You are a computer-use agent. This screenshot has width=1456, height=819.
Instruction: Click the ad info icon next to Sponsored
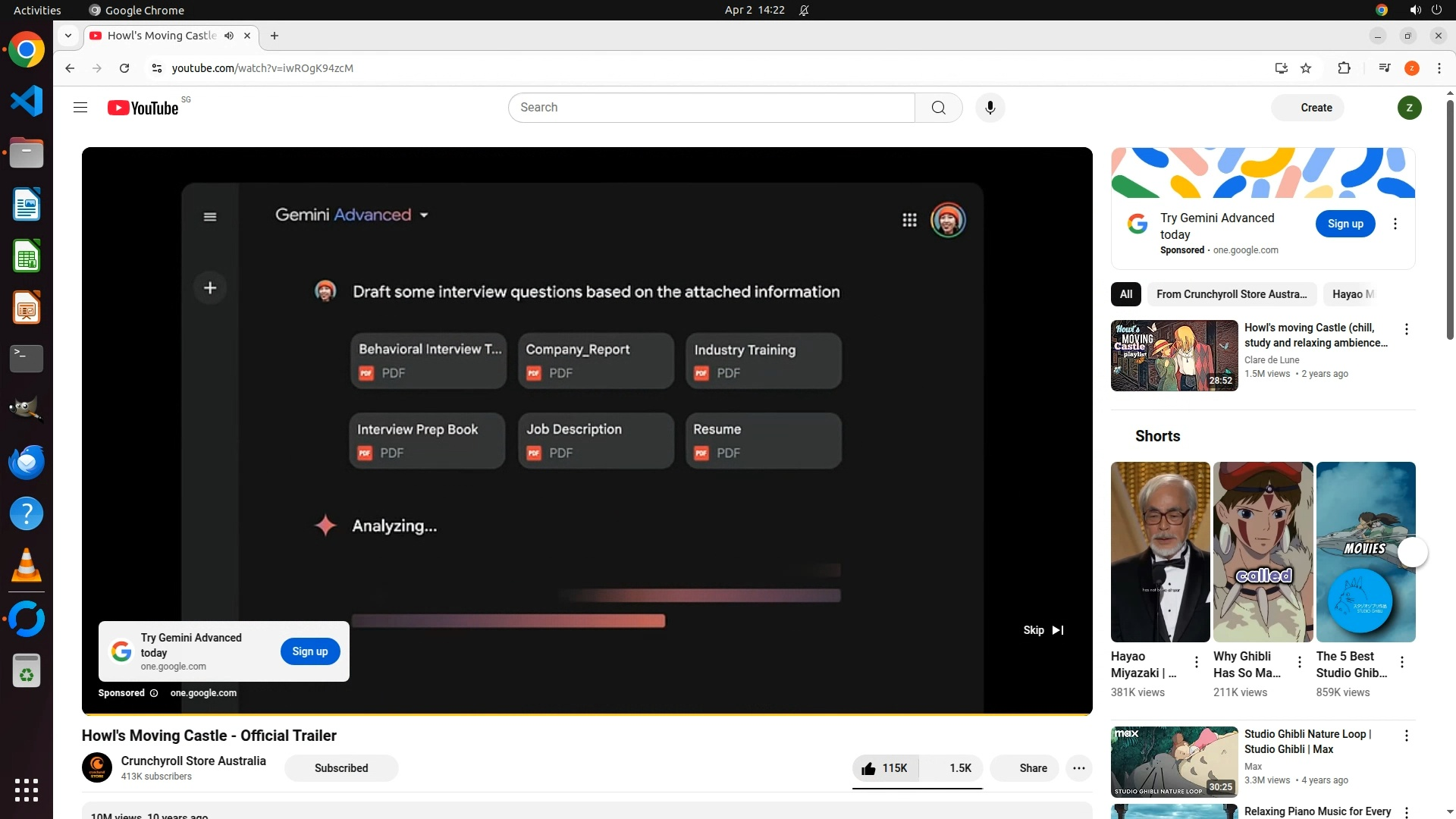click(154, 693)
